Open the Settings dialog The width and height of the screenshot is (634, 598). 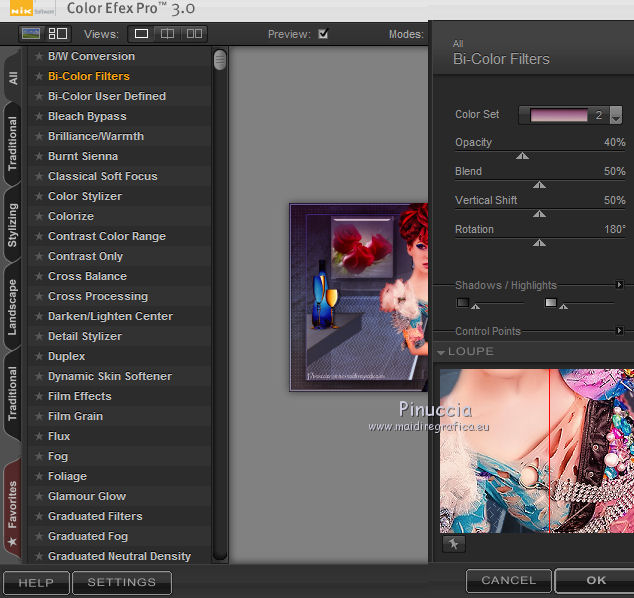121,582
